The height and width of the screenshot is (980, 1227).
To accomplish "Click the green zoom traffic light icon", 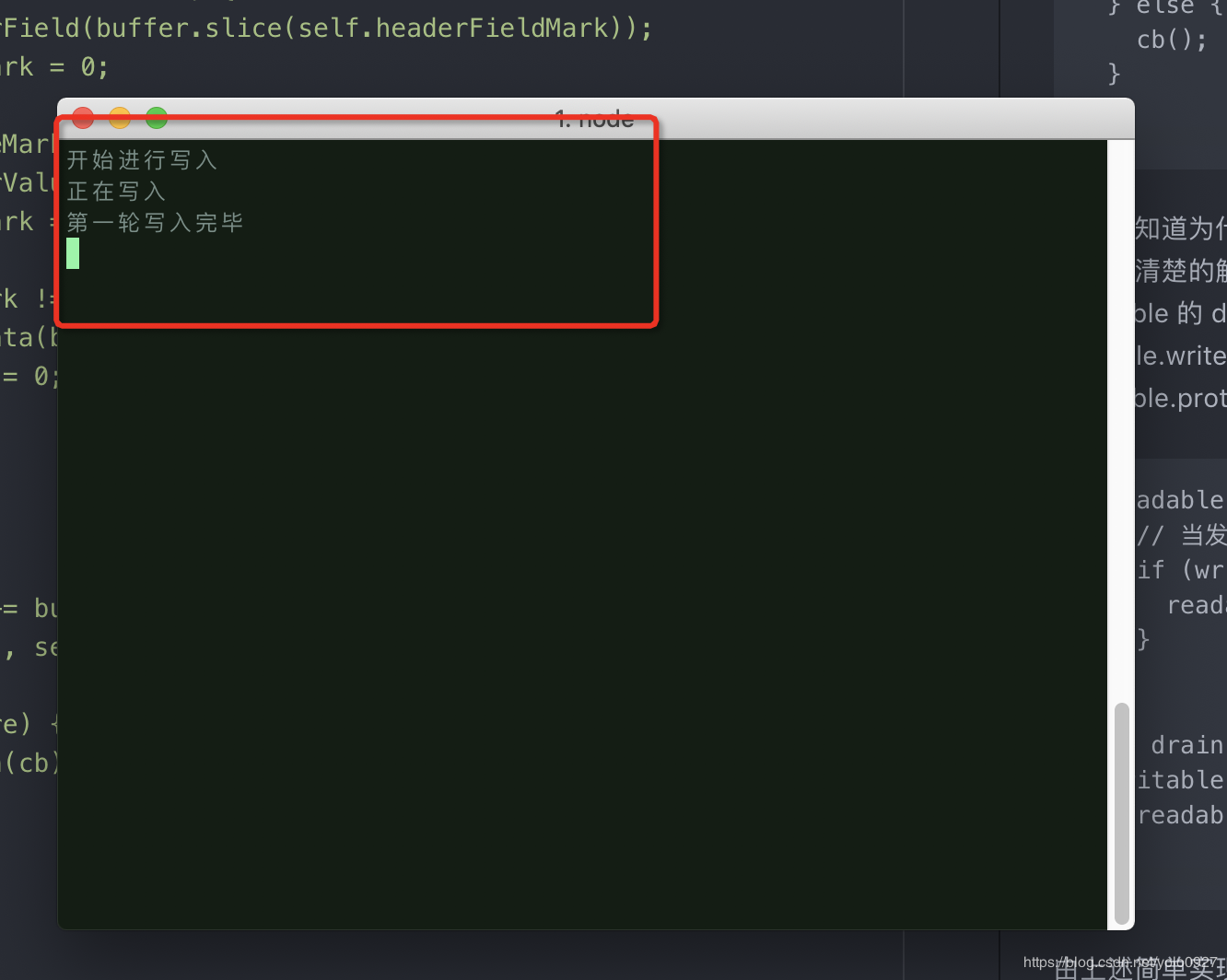I will [156, 118].
